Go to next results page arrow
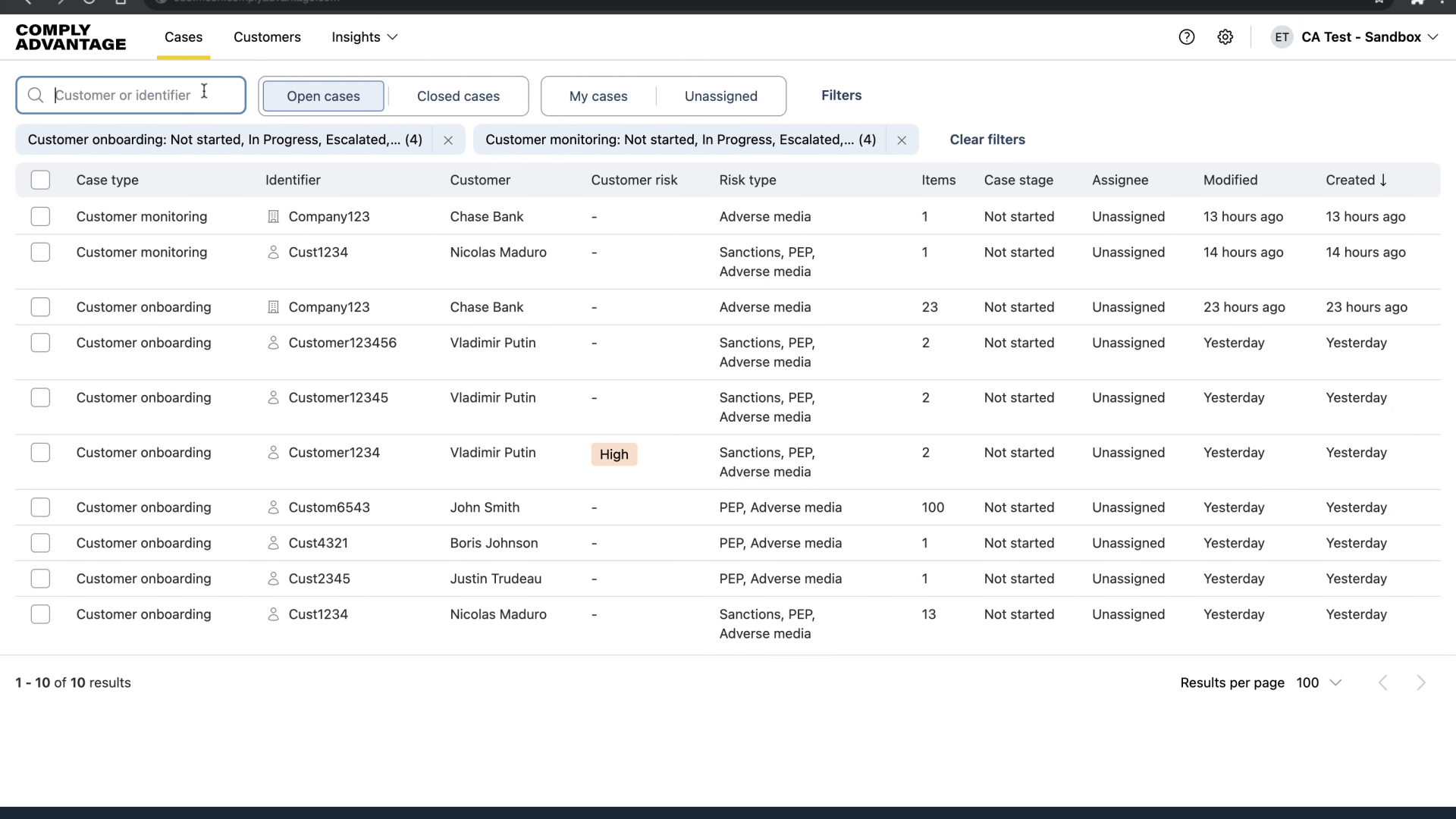Image resolution: width=1456 pixels, height=819 pixels. tap(1421, 683)
